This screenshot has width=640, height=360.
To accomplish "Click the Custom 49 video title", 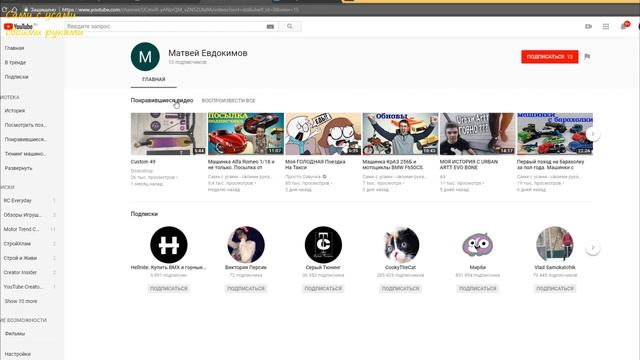I will [x=143, y=162].
